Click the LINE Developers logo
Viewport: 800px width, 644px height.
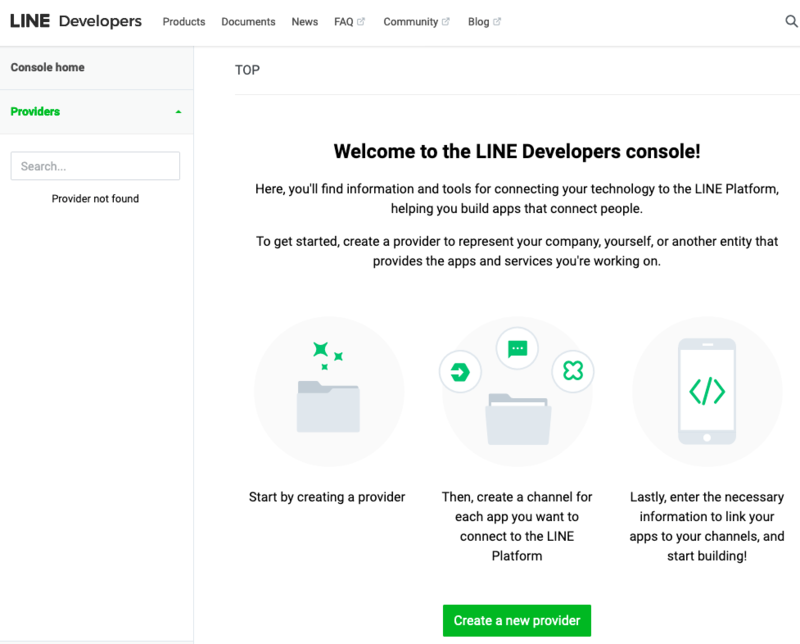tap(76, 21)
